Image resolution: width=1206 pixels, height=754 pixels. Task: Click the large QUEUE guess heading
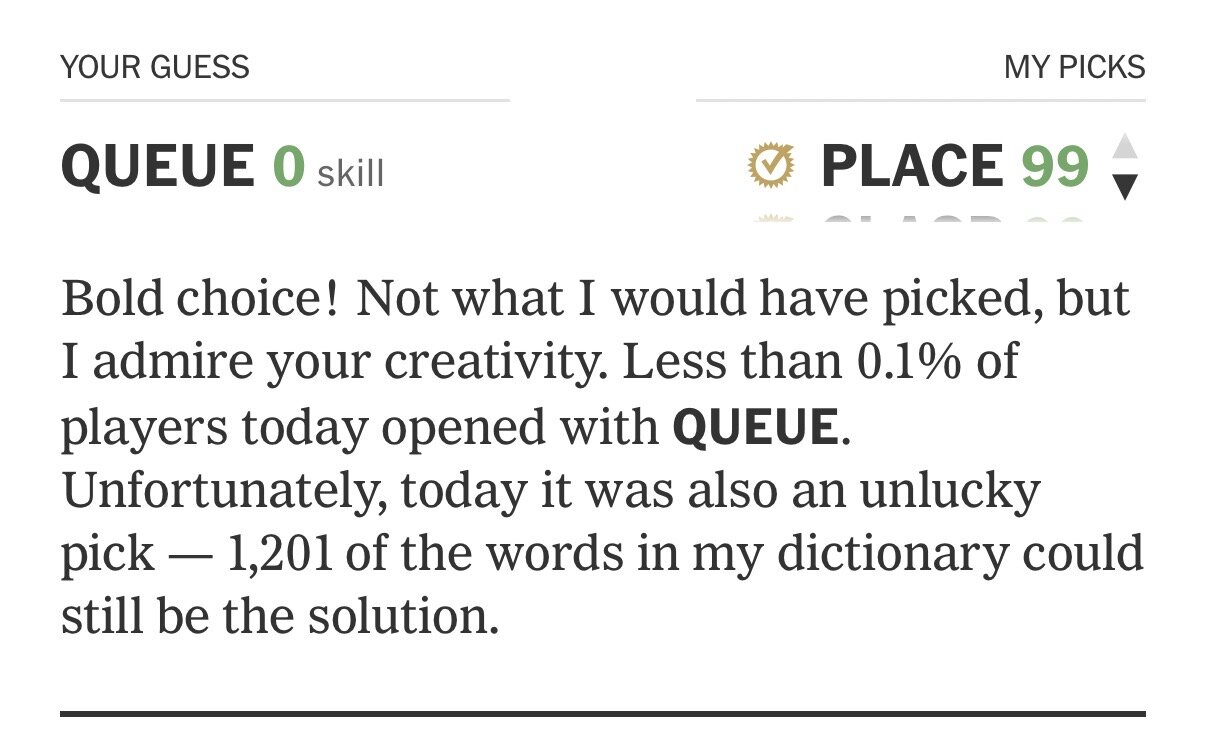click(x=158, y=166)
